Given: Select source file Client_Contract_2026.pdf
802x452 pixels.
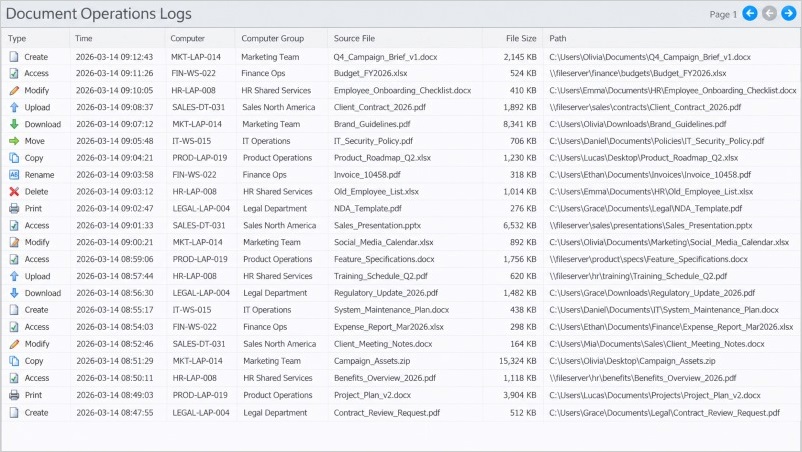Looking at the screenshot, I should coord(380,107).
